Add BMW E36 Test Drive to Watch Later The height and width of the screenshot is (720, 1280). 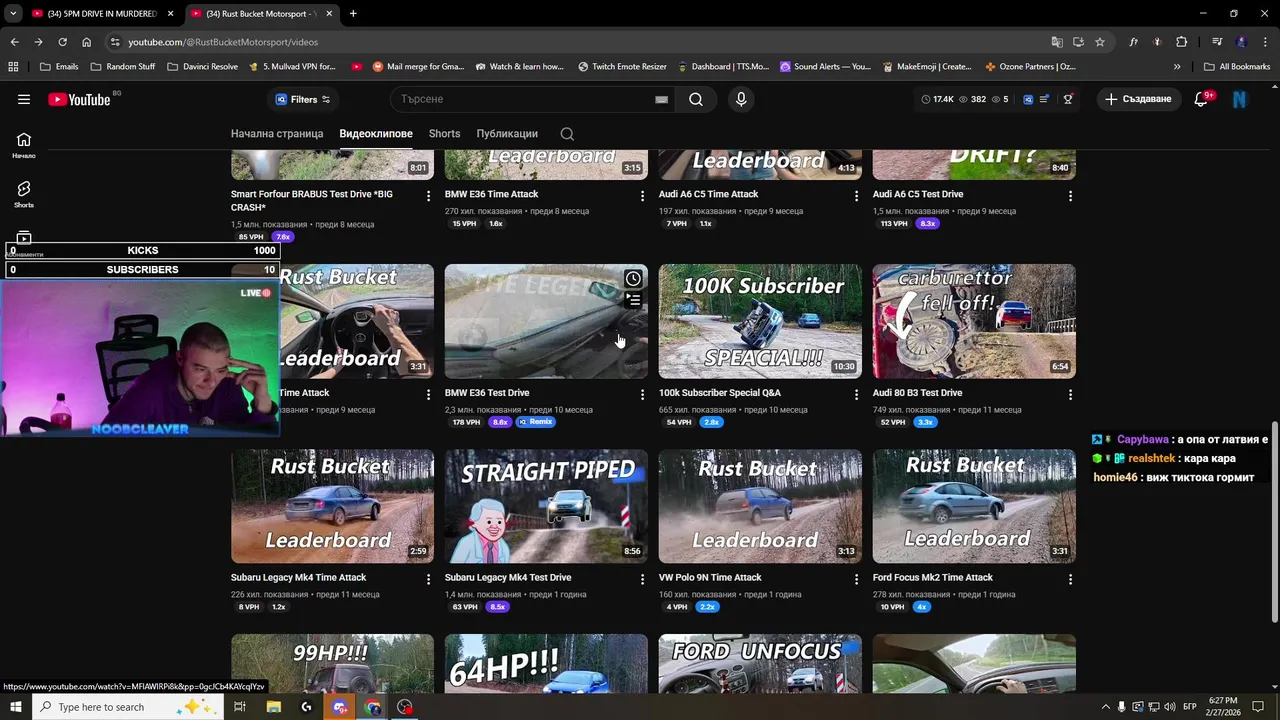click(x=633, y=279)
